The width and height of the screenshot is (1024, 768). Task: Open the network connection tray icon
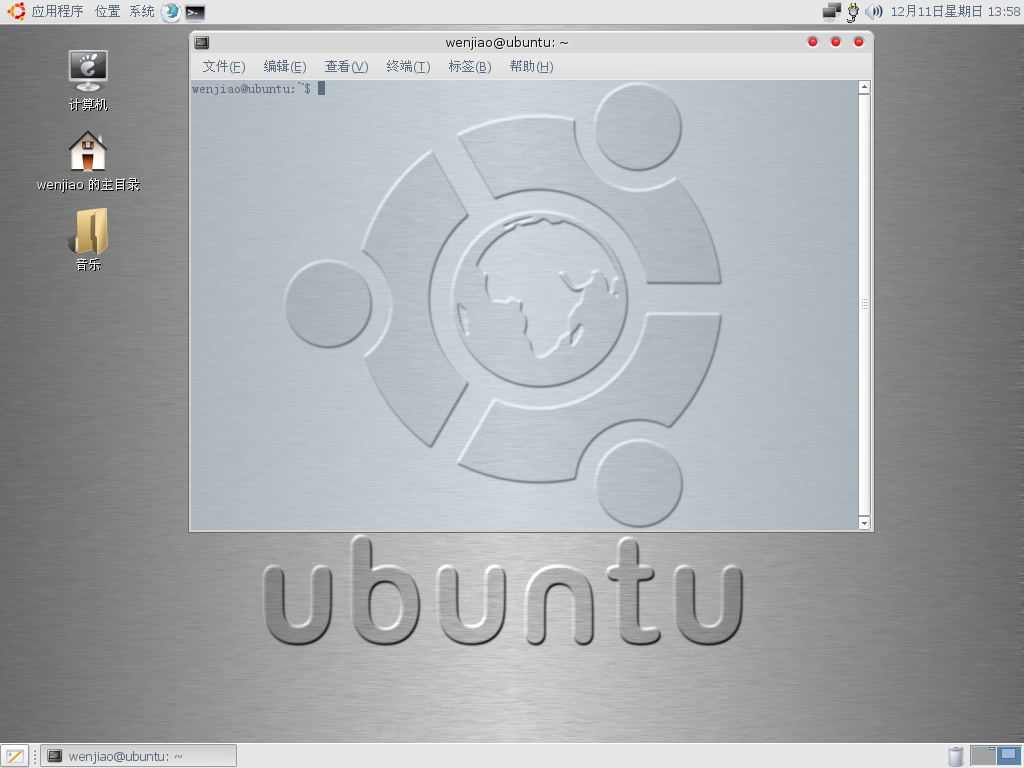pyautogui.click(x=831, y=11)
